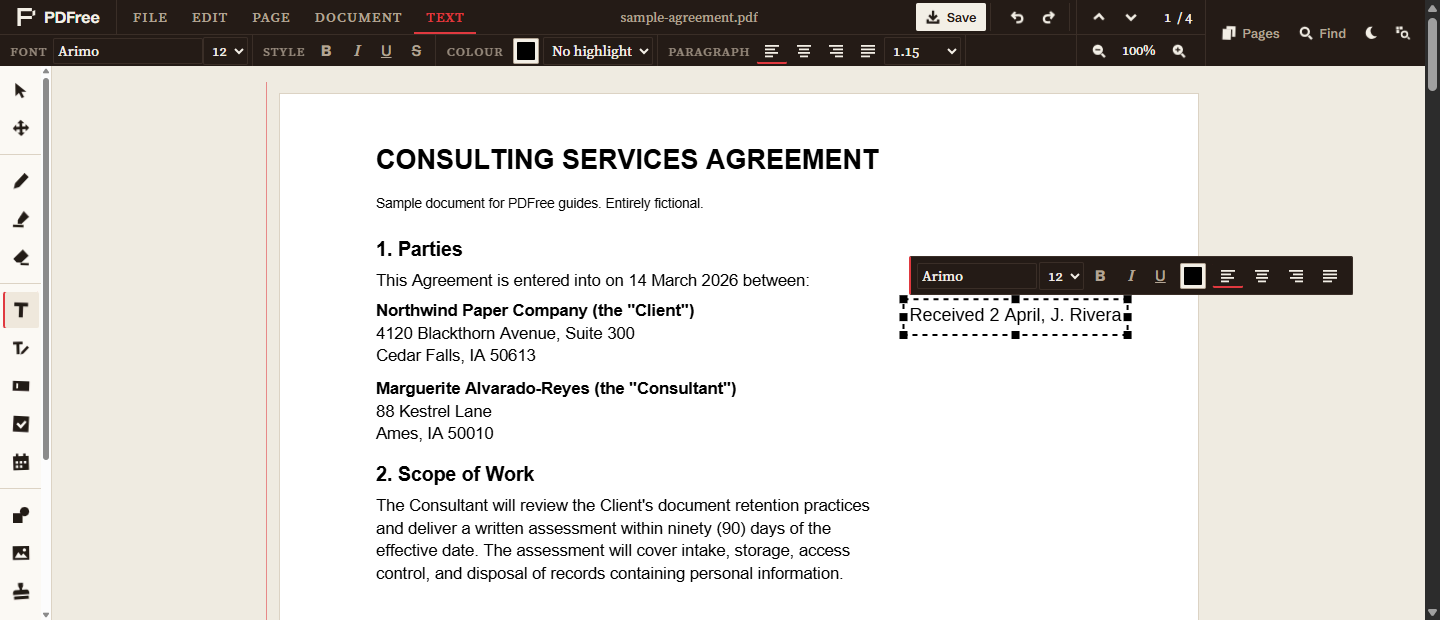
Task: Toggle underline in floating text toolbar
Action: (x=1160, y=276)
